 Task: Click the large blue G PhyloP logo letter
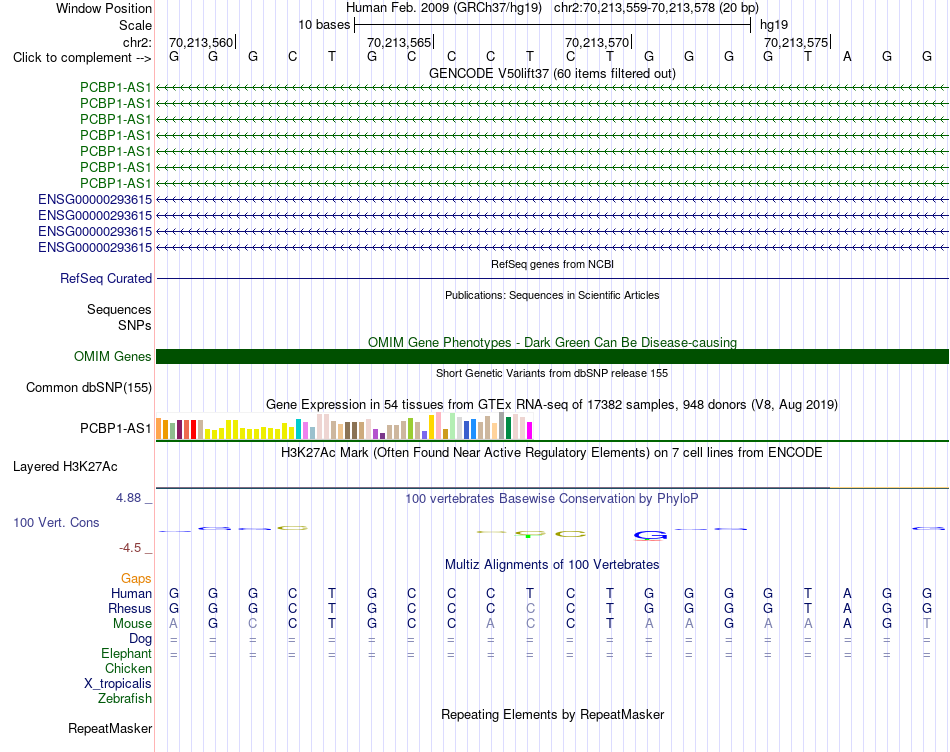click(x=650, y=536)
